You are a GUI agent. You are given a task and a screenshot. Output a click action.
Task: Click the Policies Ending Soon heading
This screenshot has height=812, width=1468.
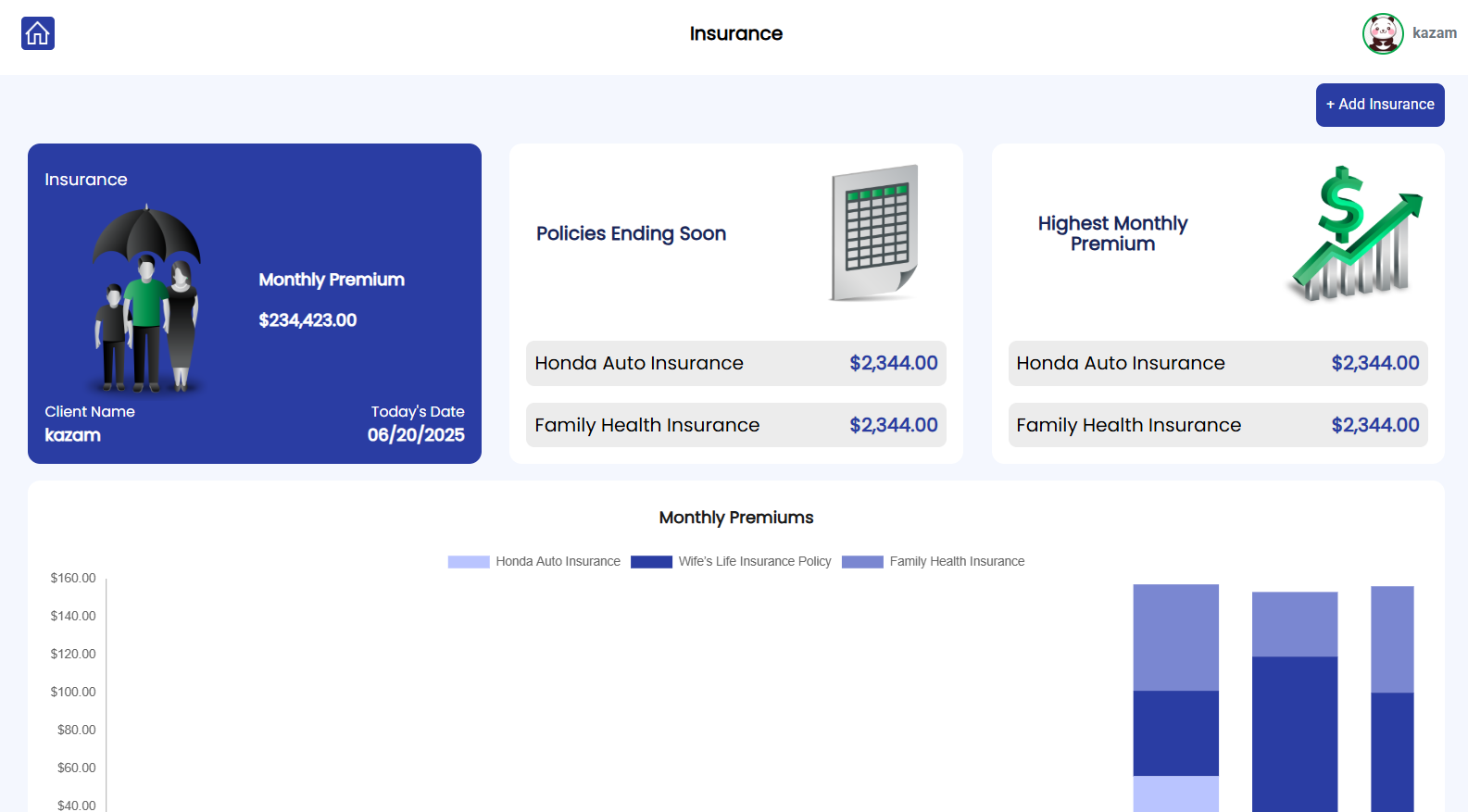pyautogui.click(x=631, y=233)
